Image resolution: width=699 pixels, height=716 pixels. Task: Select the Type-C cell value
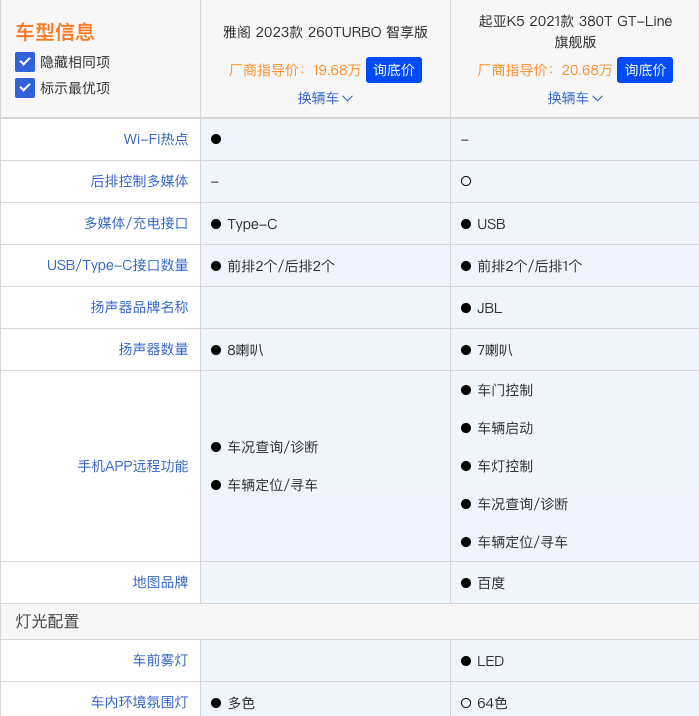click(252, 224)
